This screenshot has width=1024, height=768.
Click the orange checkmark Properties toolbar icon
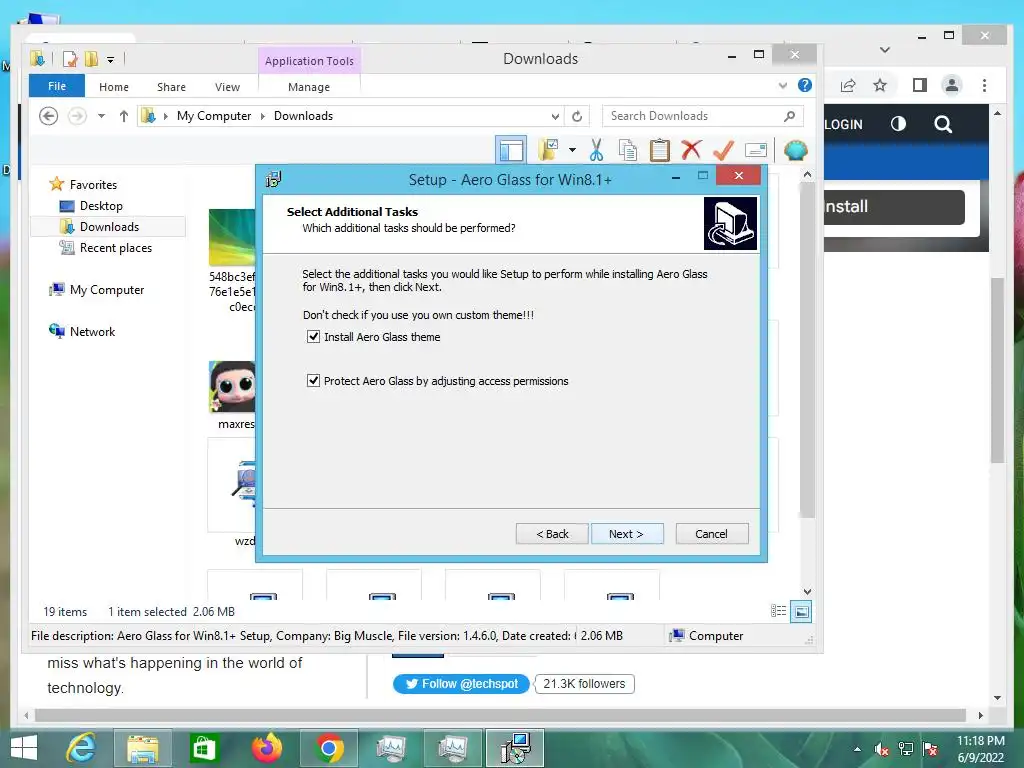723,150
